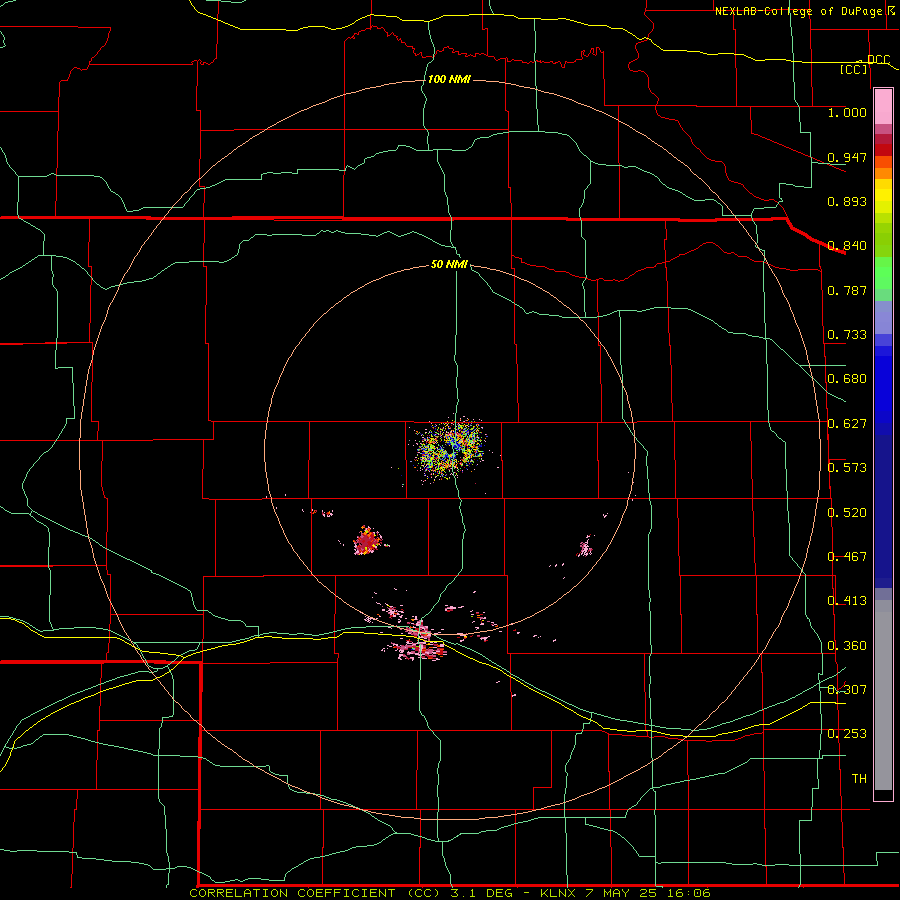The width and height of the screenshot is (900, 900).
Task: Click the TH label on color scale
Action: 859,779
